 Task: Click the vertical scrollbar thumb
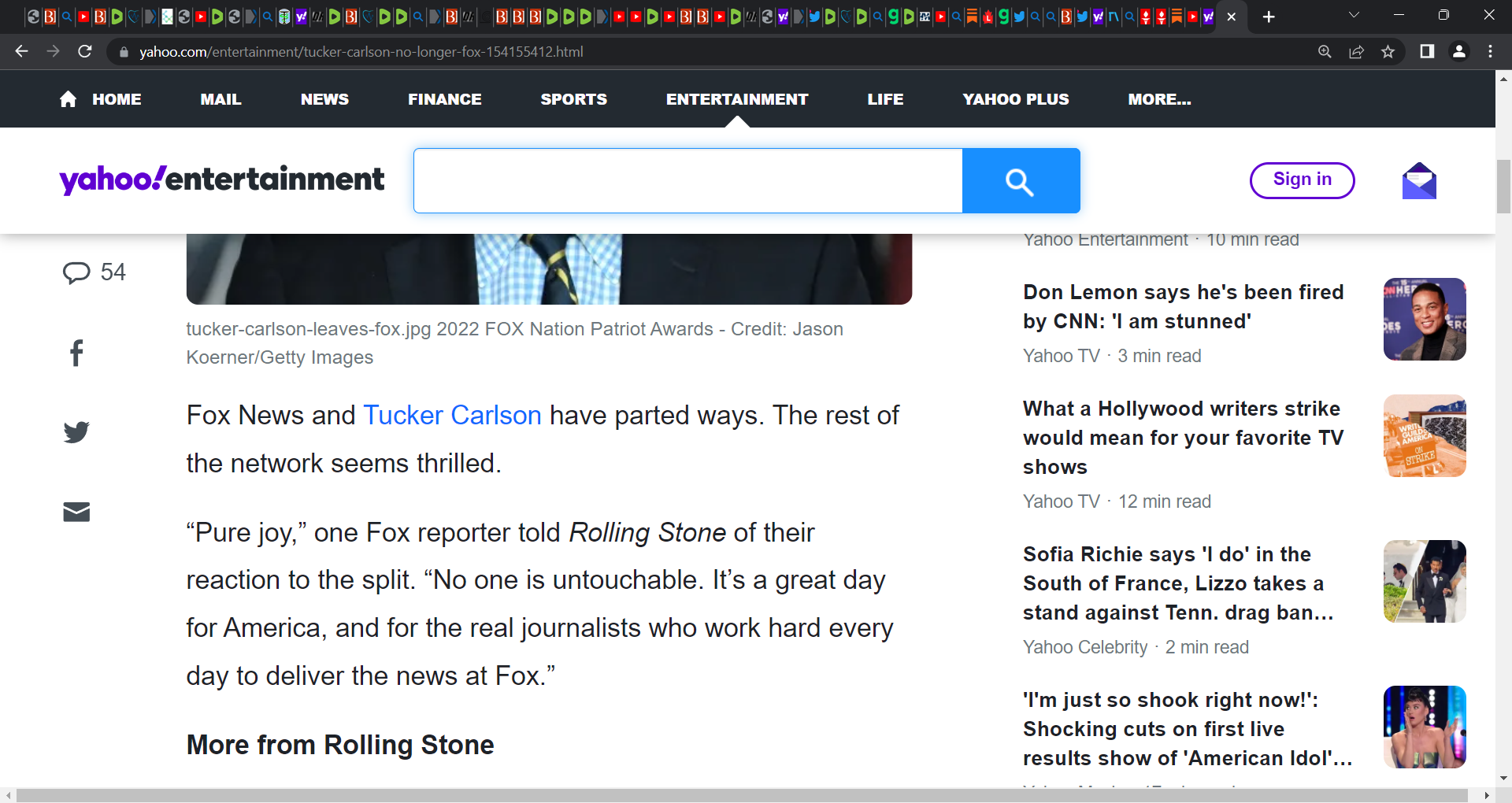(1503, 187)
